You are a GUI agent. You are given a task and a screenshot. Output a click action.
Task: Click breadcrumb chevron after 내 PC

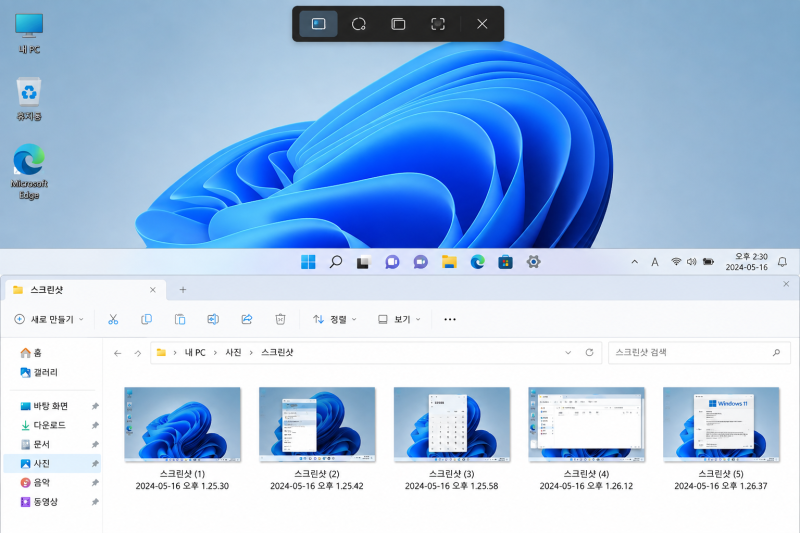[215, 352]
